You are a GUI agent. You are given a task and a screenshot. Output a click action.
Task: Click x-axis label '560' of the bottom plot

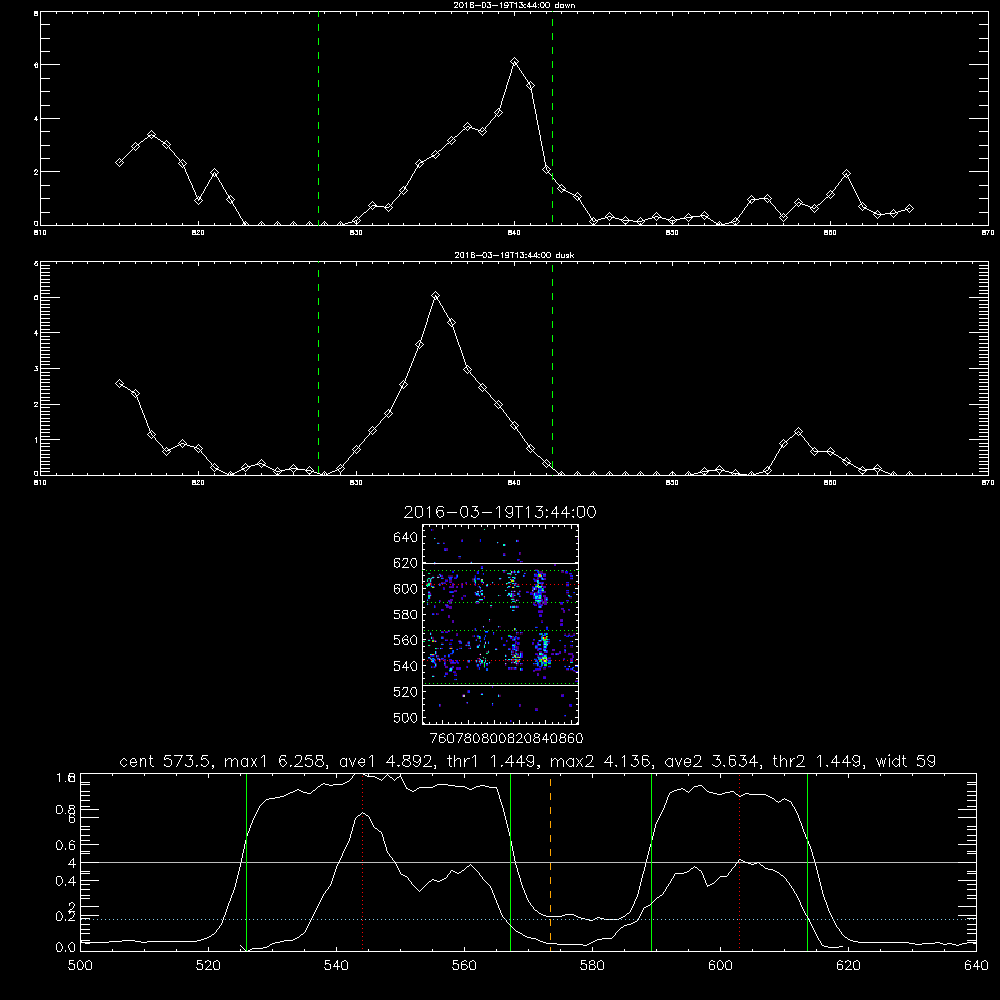pos(464,966)
